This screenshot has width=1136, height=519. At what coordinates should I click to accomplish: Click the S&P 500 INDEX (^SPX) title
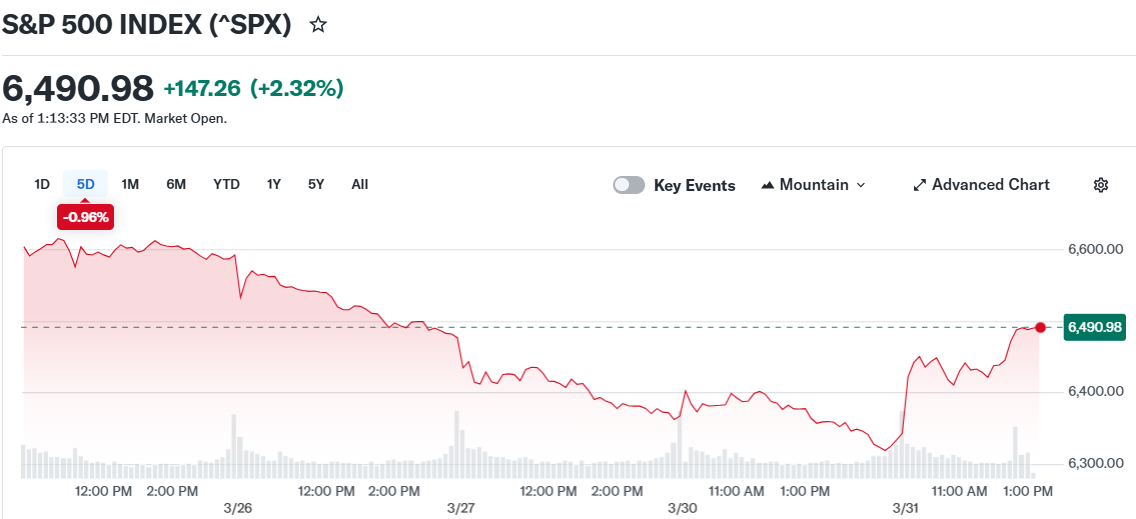pyautogui.click(x=147, y=25)
